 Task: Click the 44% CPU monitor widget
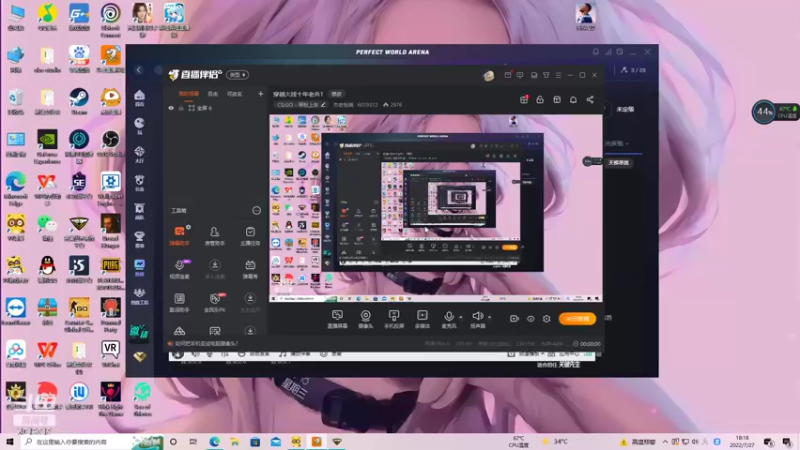(774, 111)
